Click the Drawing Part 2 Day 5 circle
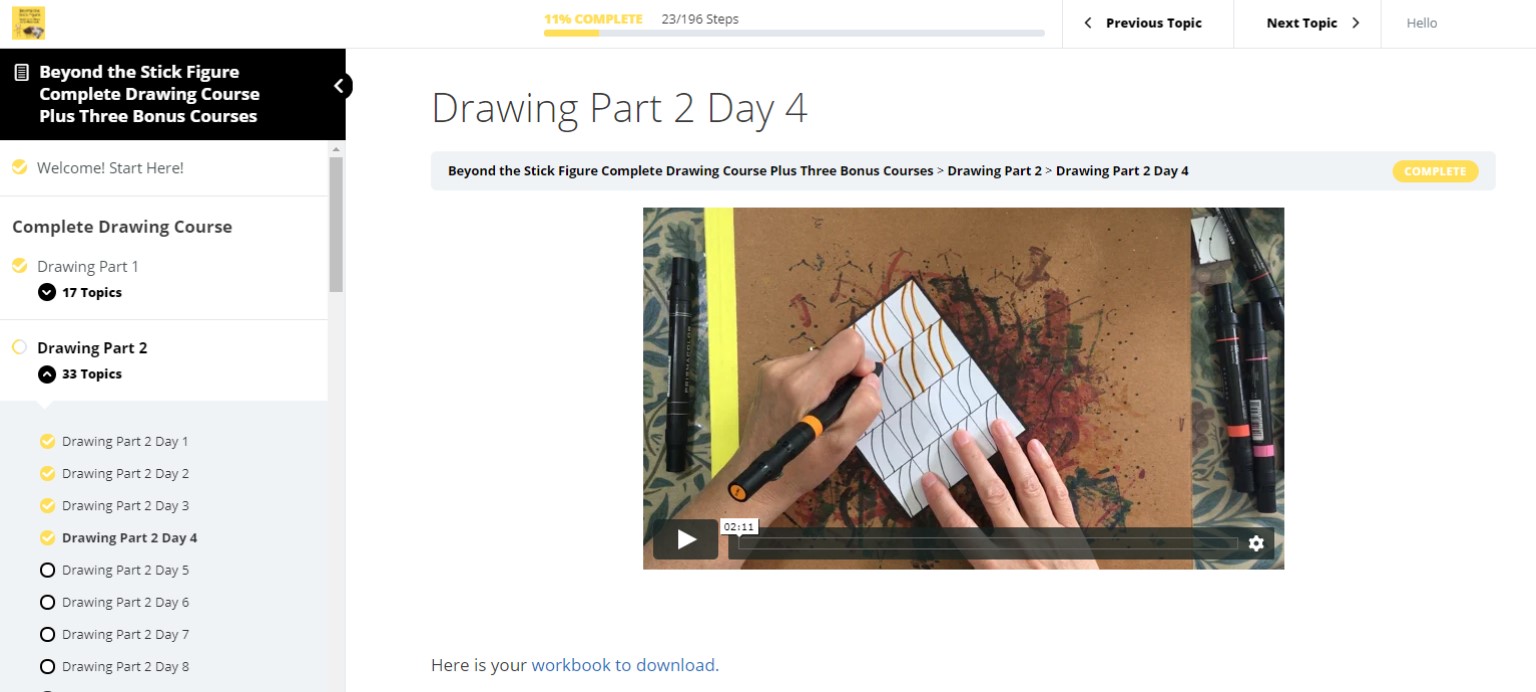This screenshot has width=1536, height=692. 47,570
